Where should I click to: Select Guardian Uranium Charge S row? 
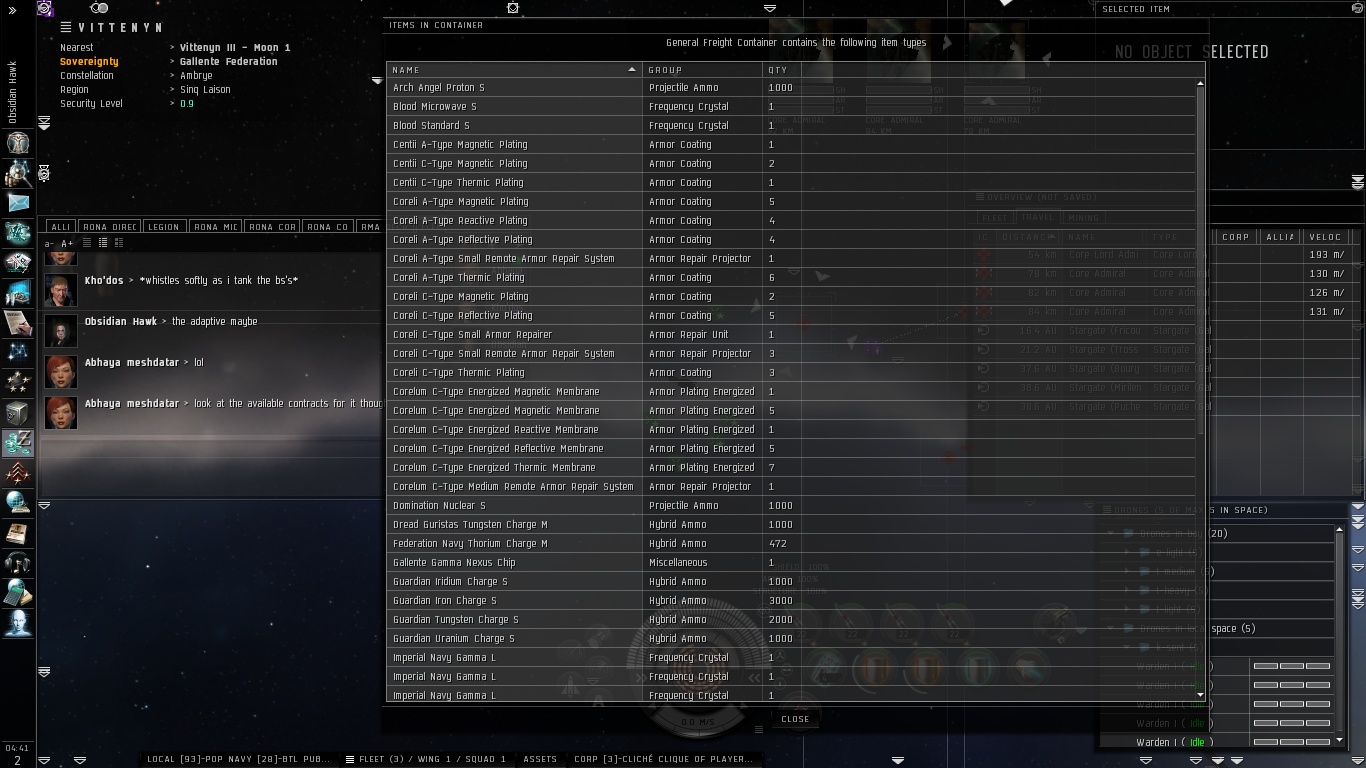coord(791,639)
